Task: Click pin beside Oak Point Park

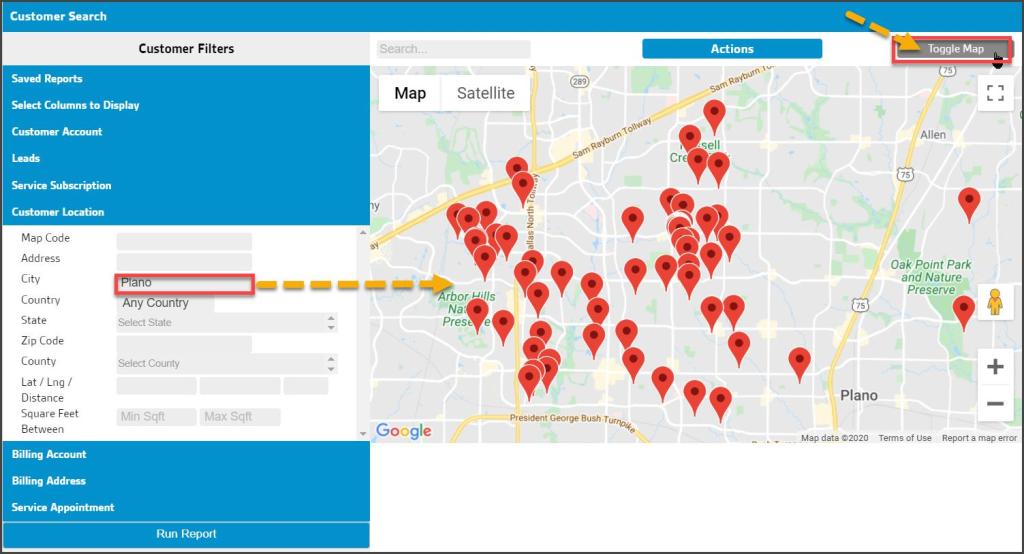Action: tap(963, 309)
